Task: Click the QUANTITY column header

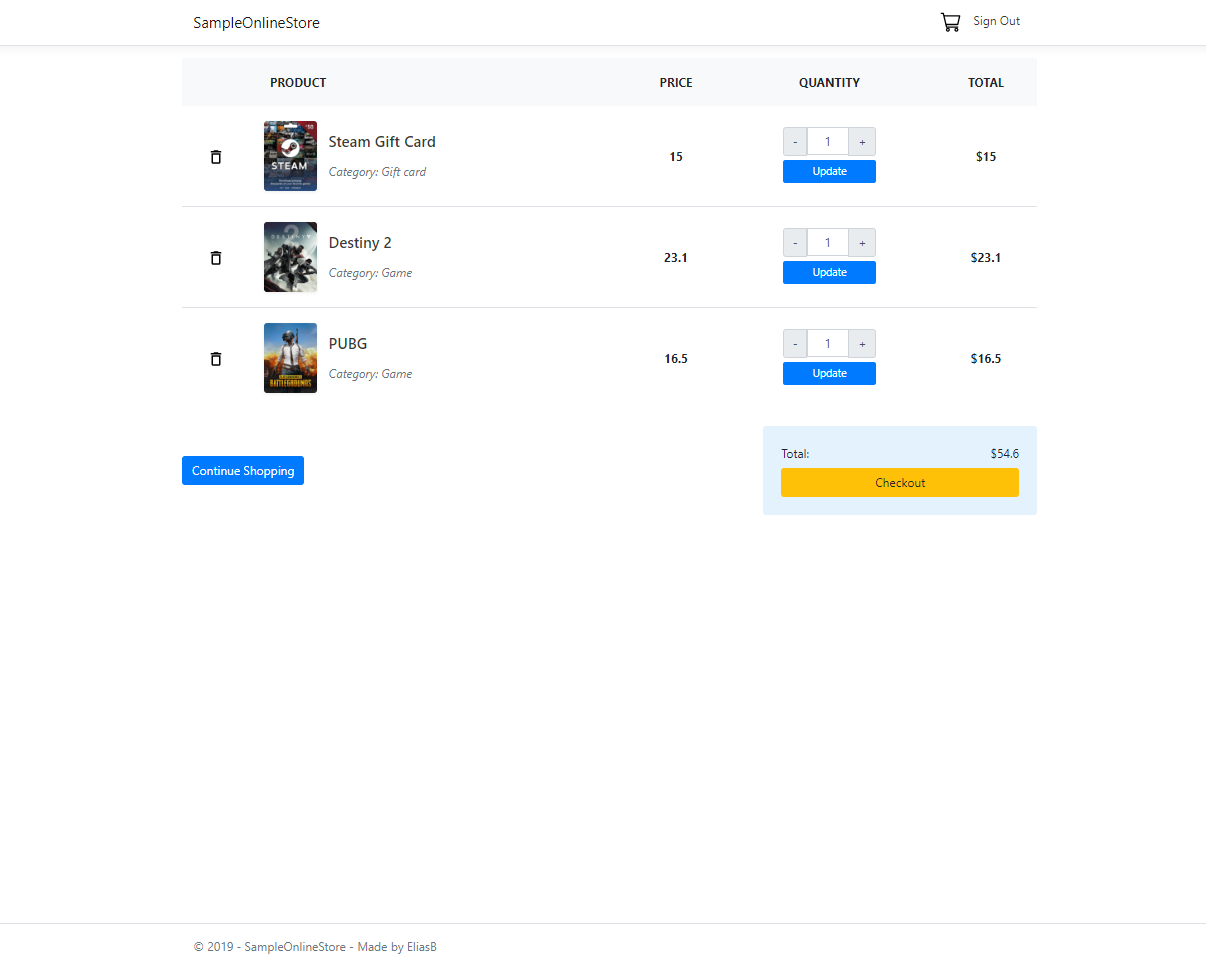Action: coord(829,83)
